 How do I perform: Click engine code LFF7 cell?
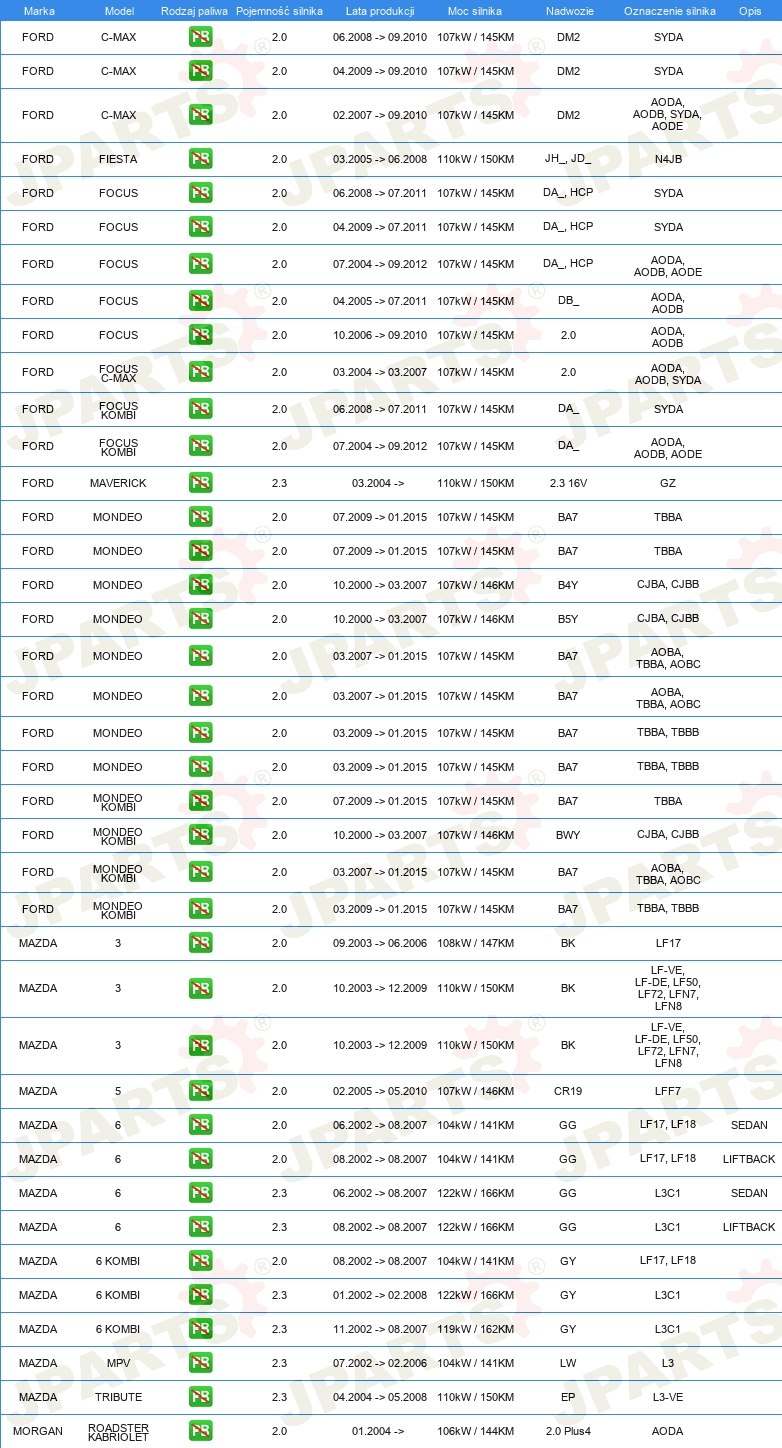pyautogui.click(x=668, y=1091)
